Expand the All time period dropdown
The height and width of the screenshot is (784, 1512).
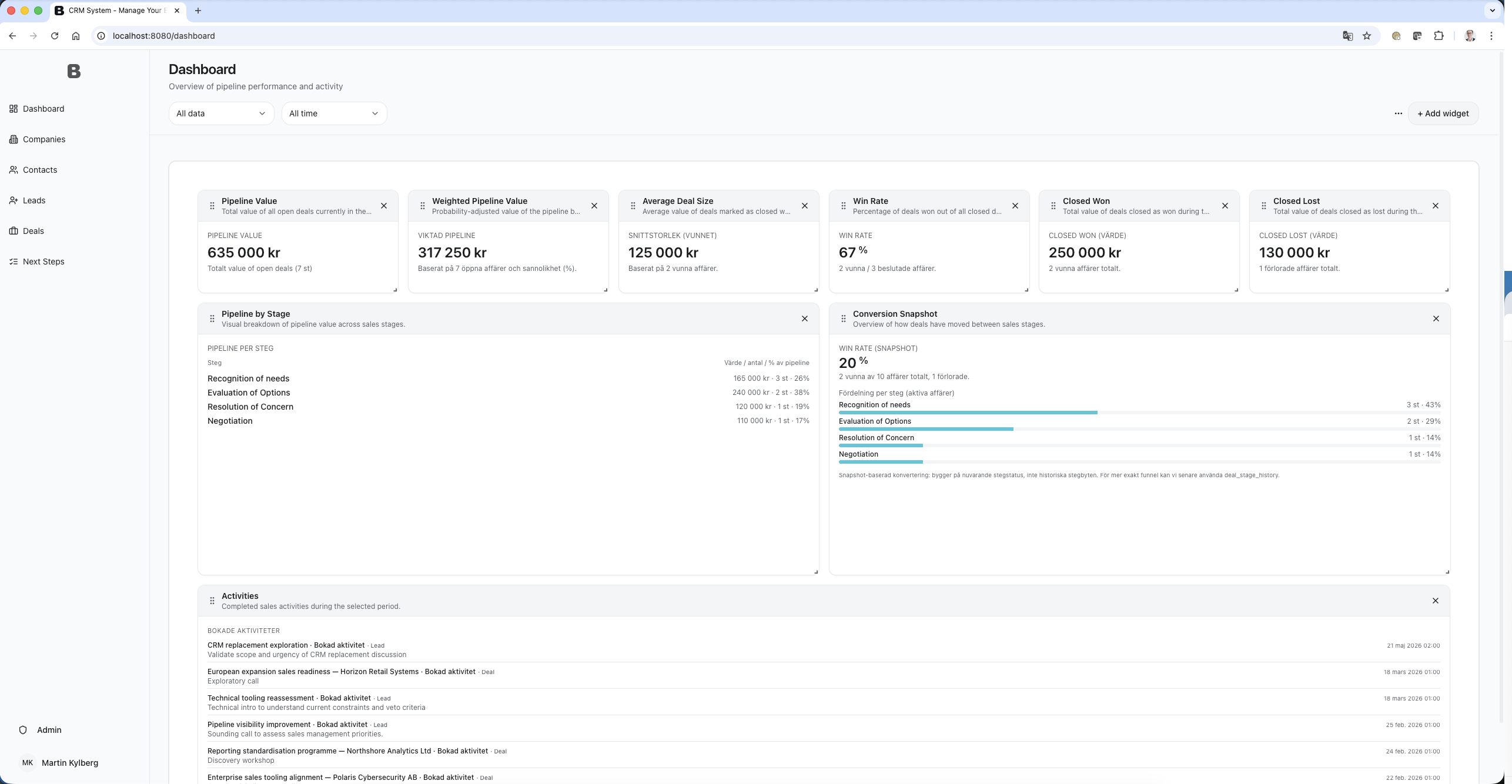(x=334, y=113)
